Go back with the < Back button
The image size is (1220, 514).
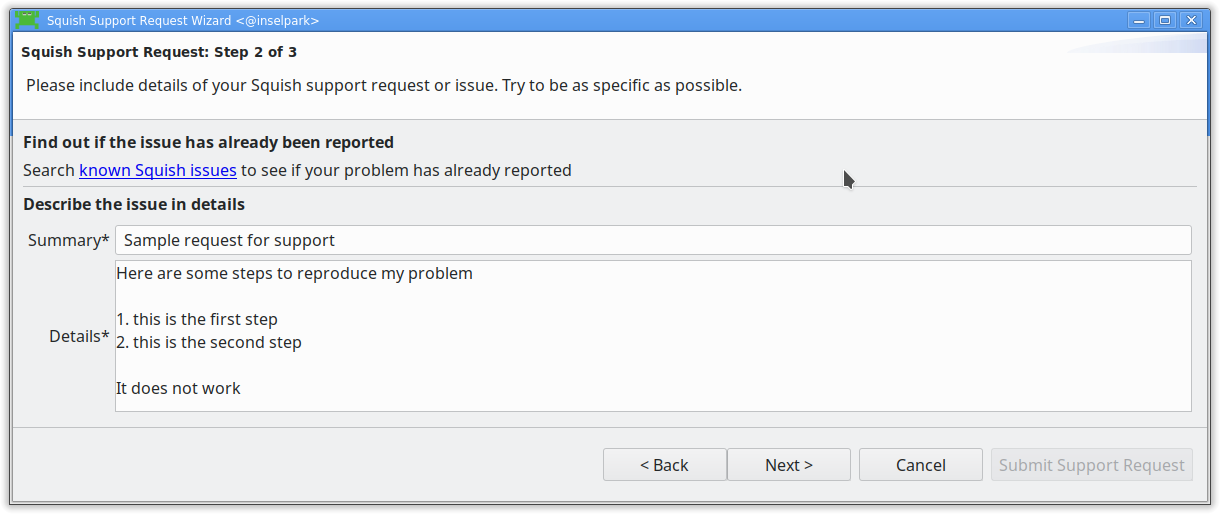coord(664,465)
